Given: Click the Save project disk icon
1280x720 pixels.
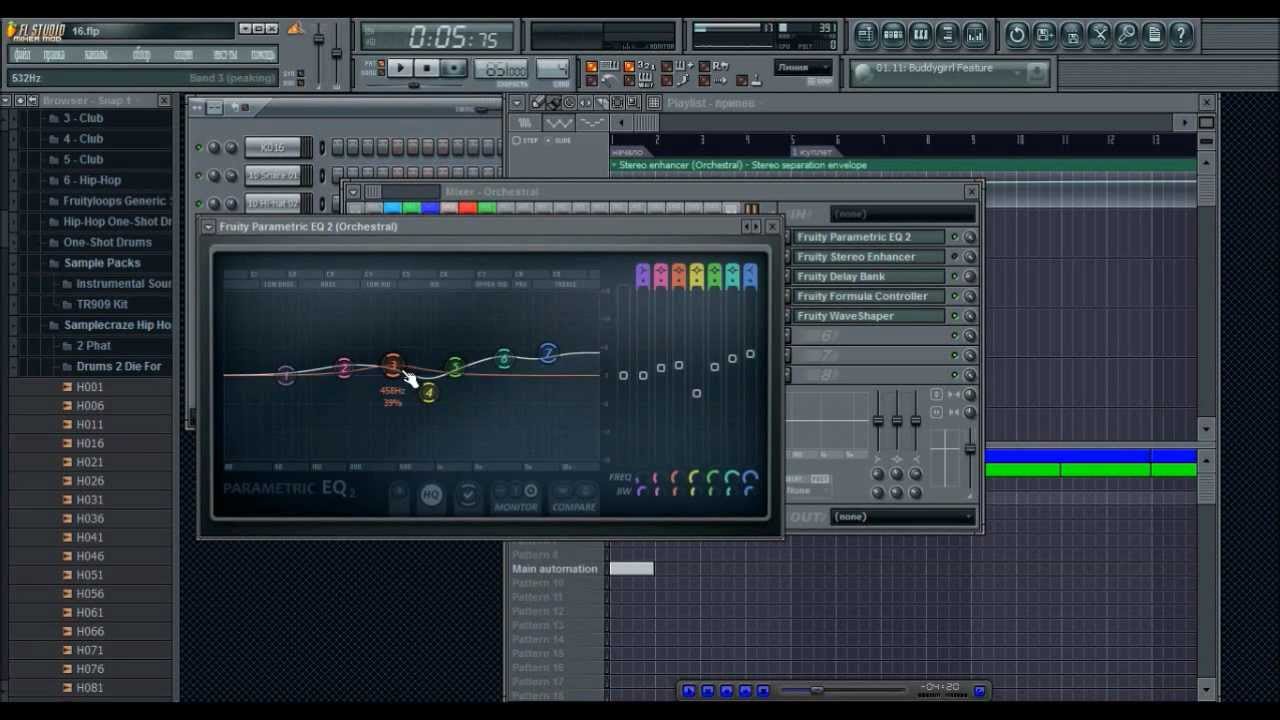Looking at the screenshot, I should [1071, 35].
